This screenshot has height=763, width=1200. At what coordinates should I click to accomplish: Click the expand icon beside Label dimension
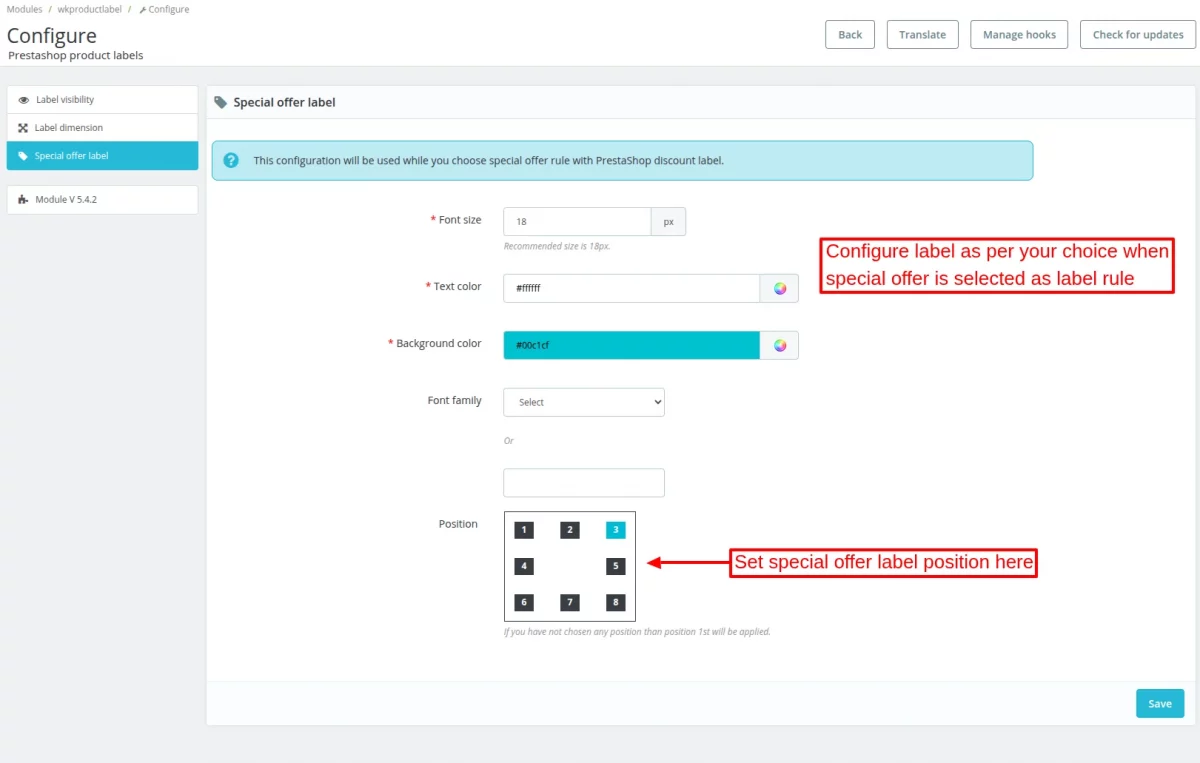[x=23, y=128]
